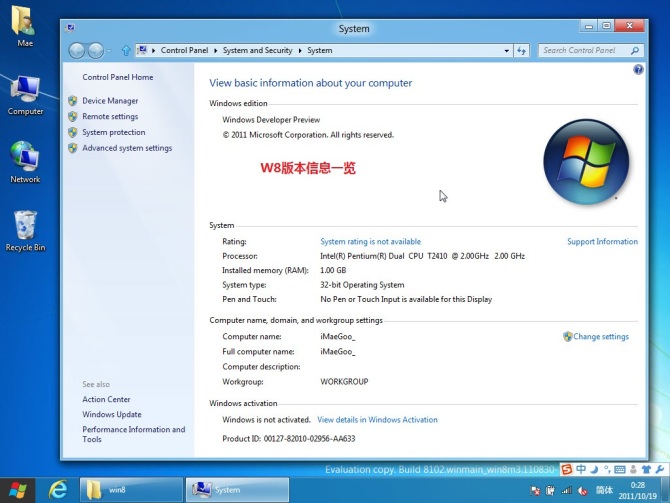Open Support Information link
The height and width of the screenshot is (503, 670).
point(602,241)
